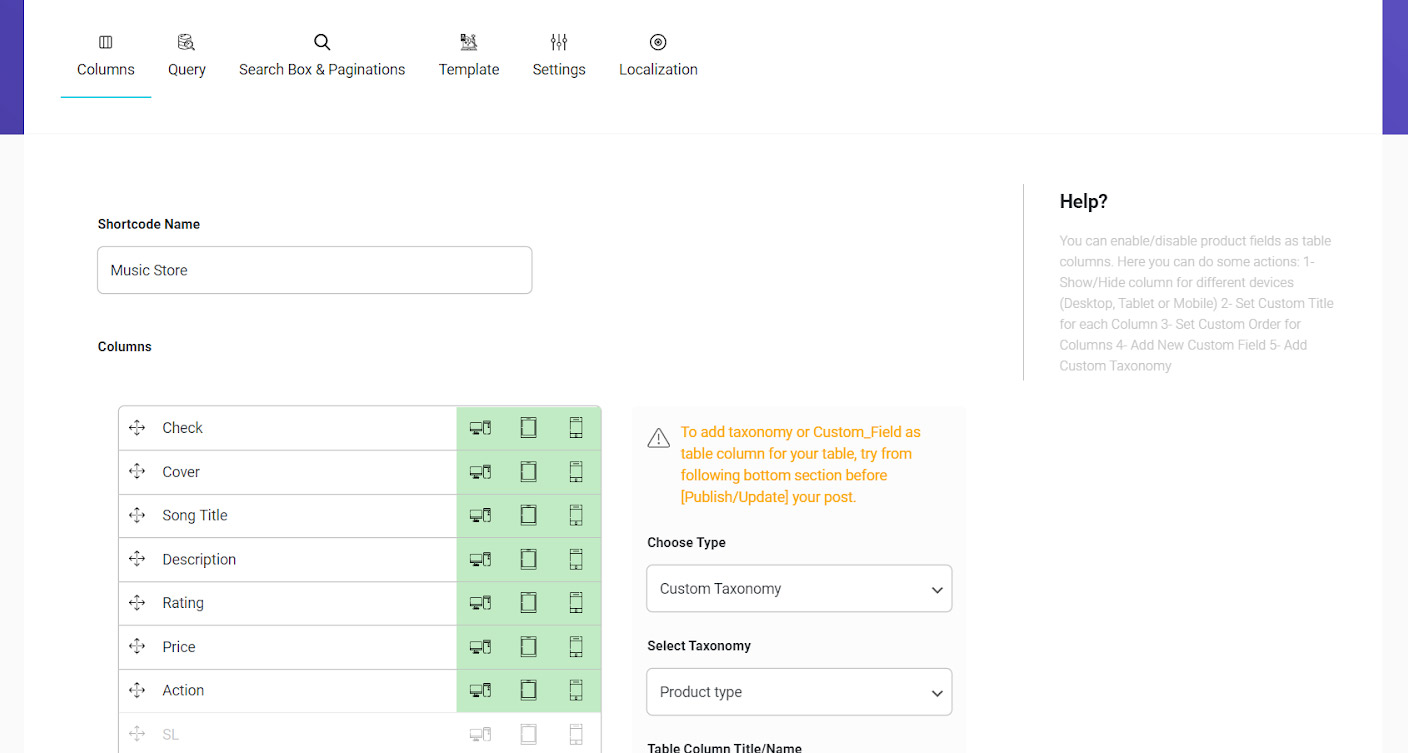Open the Select Taxonomy dropdown
Screen dimensions: 1408x753
(799, 692)
